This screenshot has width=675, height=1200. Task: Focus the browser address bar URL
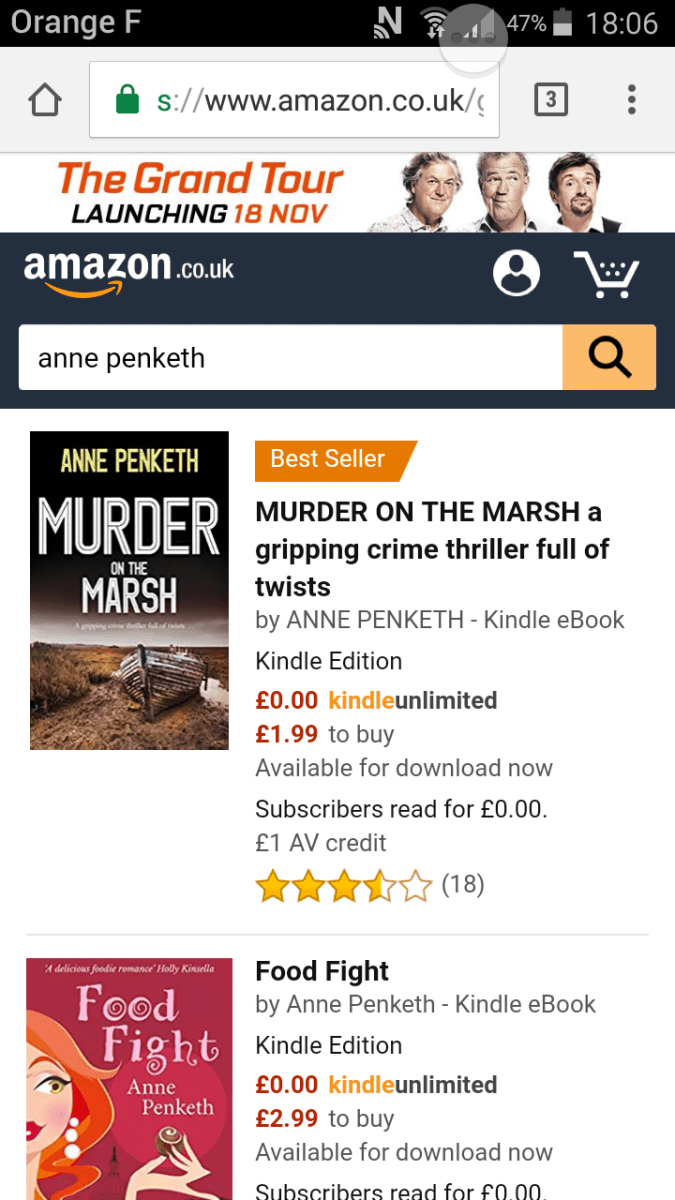tap(320, 100)
